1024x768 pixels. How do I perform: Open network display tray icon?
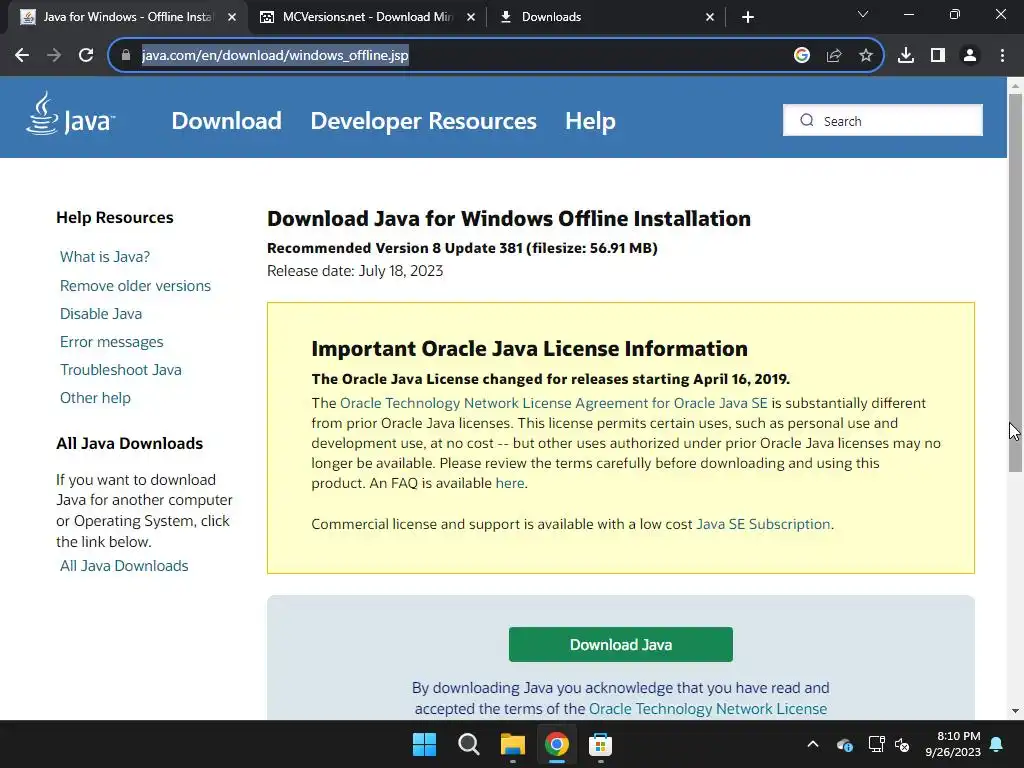coord(876,744)
